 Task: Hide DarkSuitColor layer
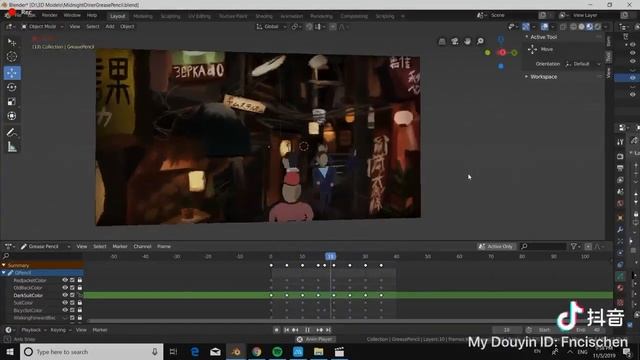coord(65,295)
